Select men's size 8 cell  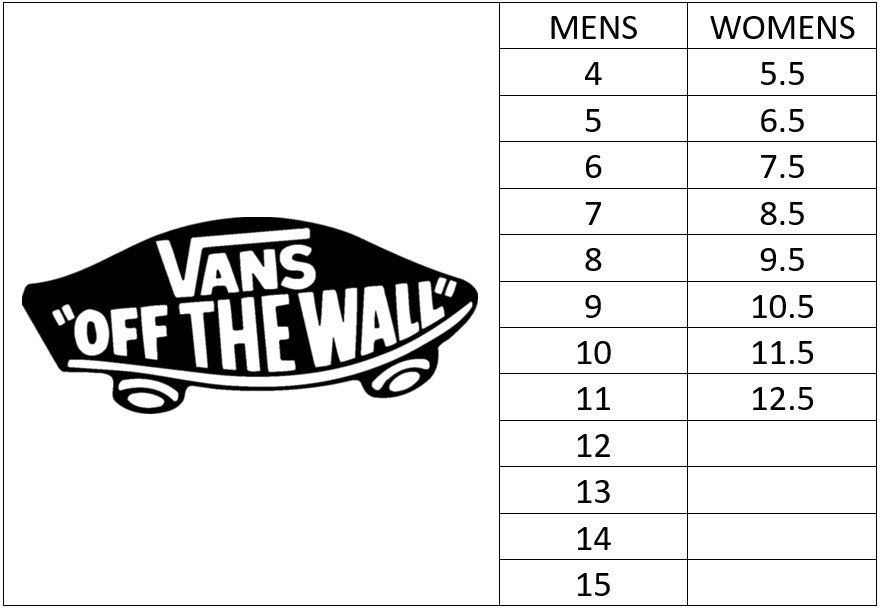pos(593,260)
